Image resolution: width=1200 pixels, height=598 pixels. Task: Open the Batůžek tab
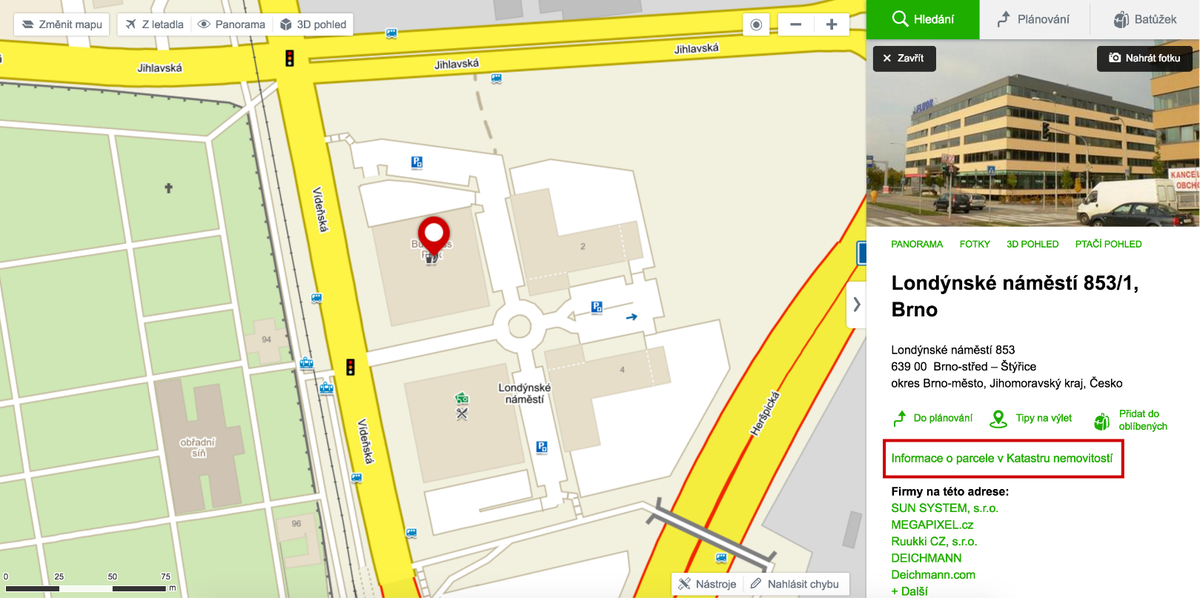[x=1145, y=19]
